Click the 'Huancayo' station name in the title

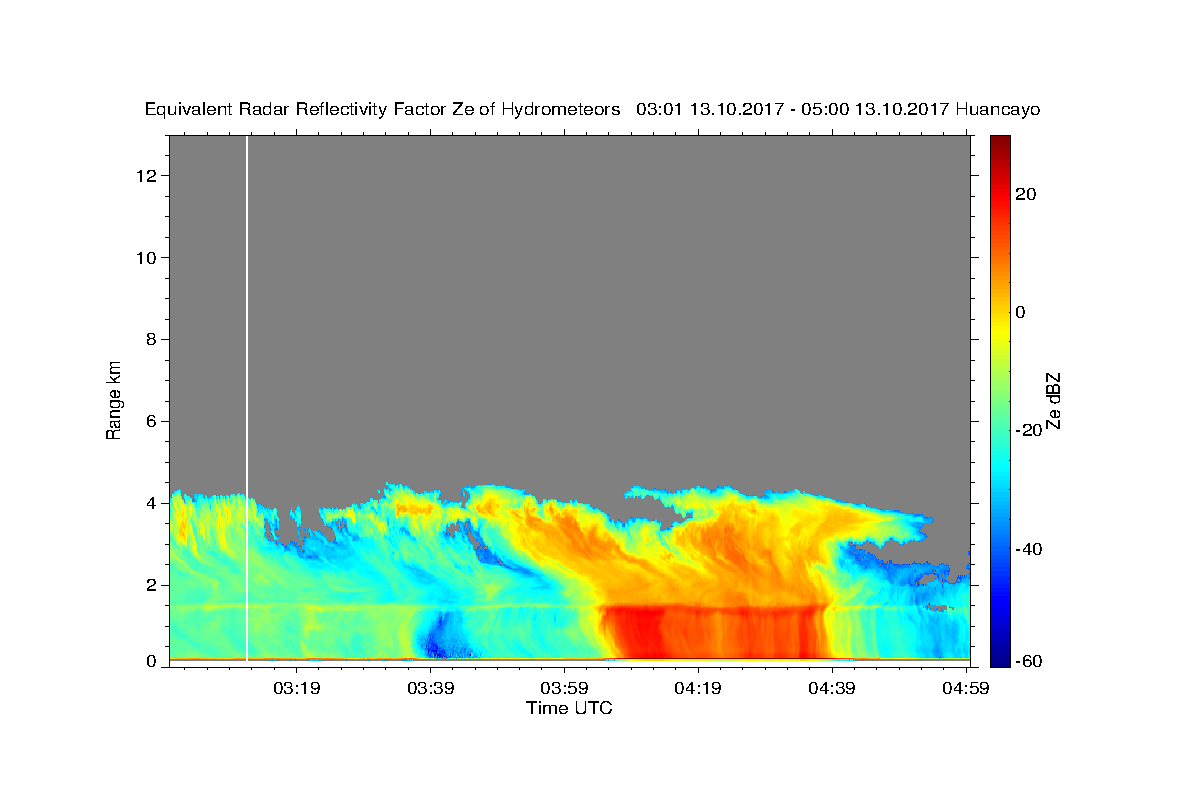998,109
